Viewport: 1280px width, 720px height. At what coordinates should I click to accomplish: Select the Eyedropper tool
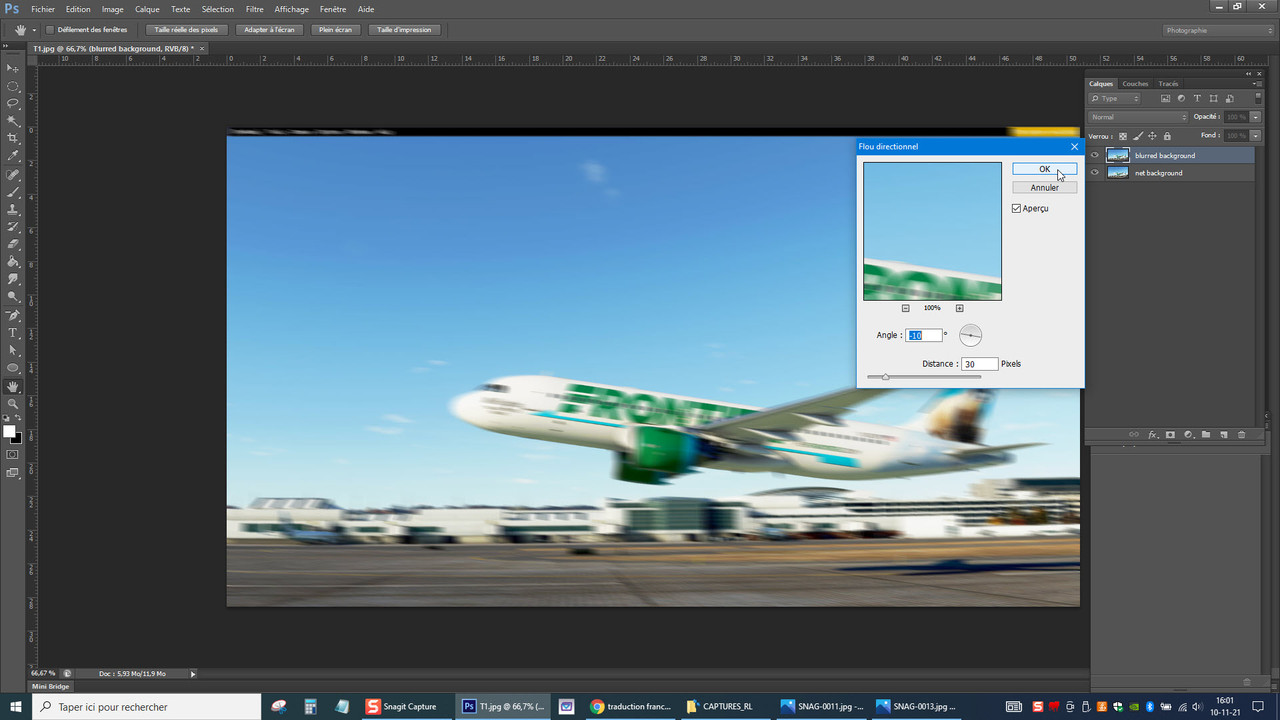[x=13, y=156]
